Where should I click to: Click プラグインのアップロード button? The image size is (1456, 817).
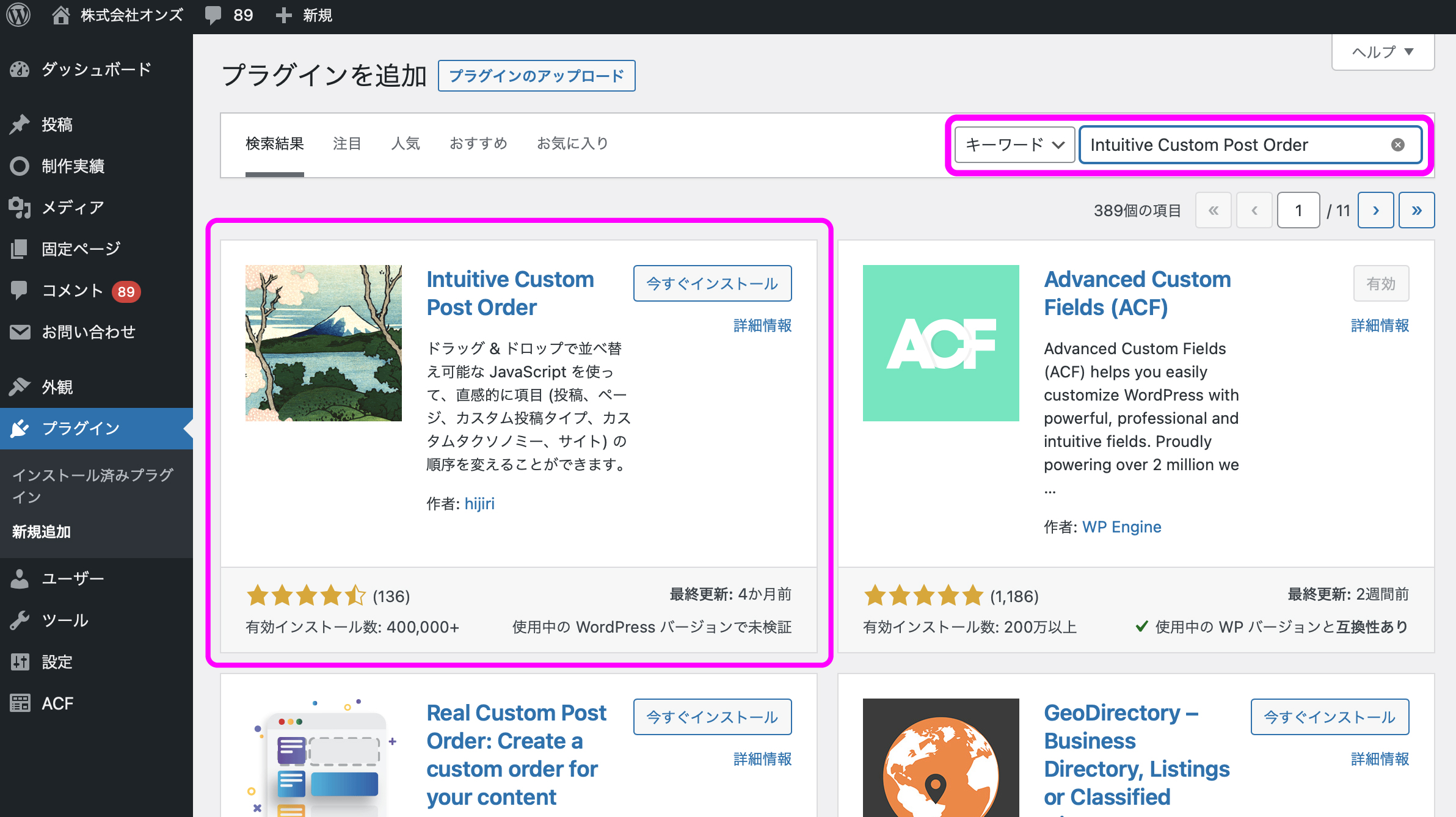pyautogui.click(x=536, y=76)
